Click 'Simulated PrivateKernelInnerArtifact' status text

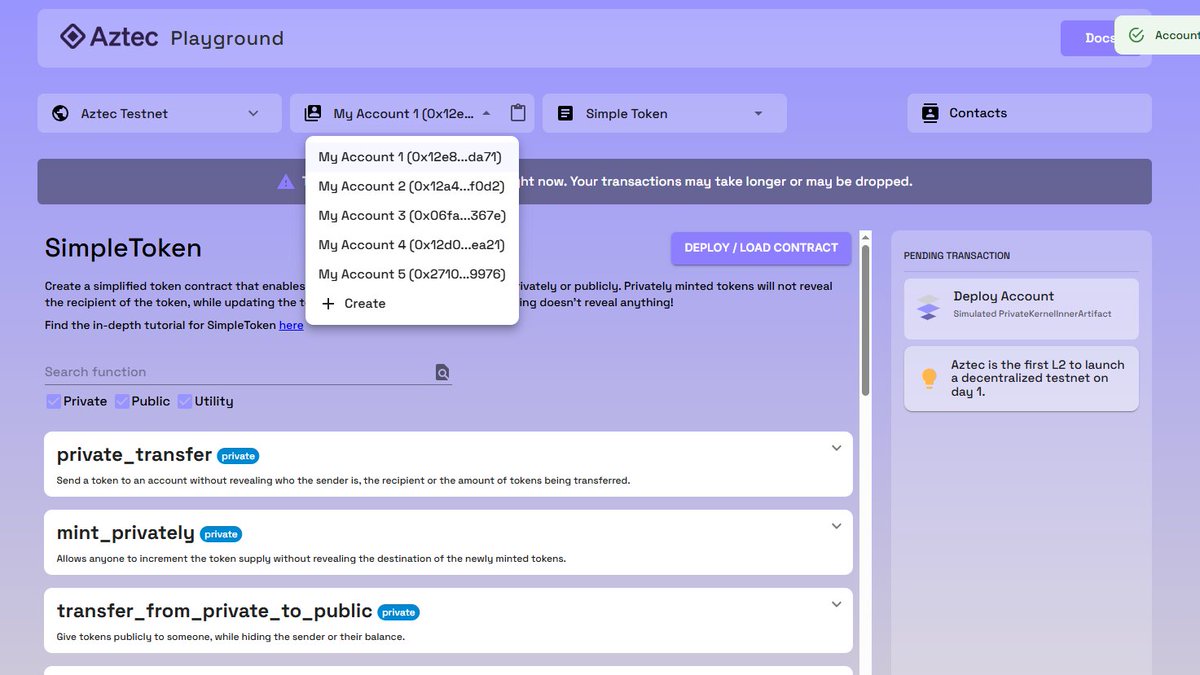point(1032,314)
